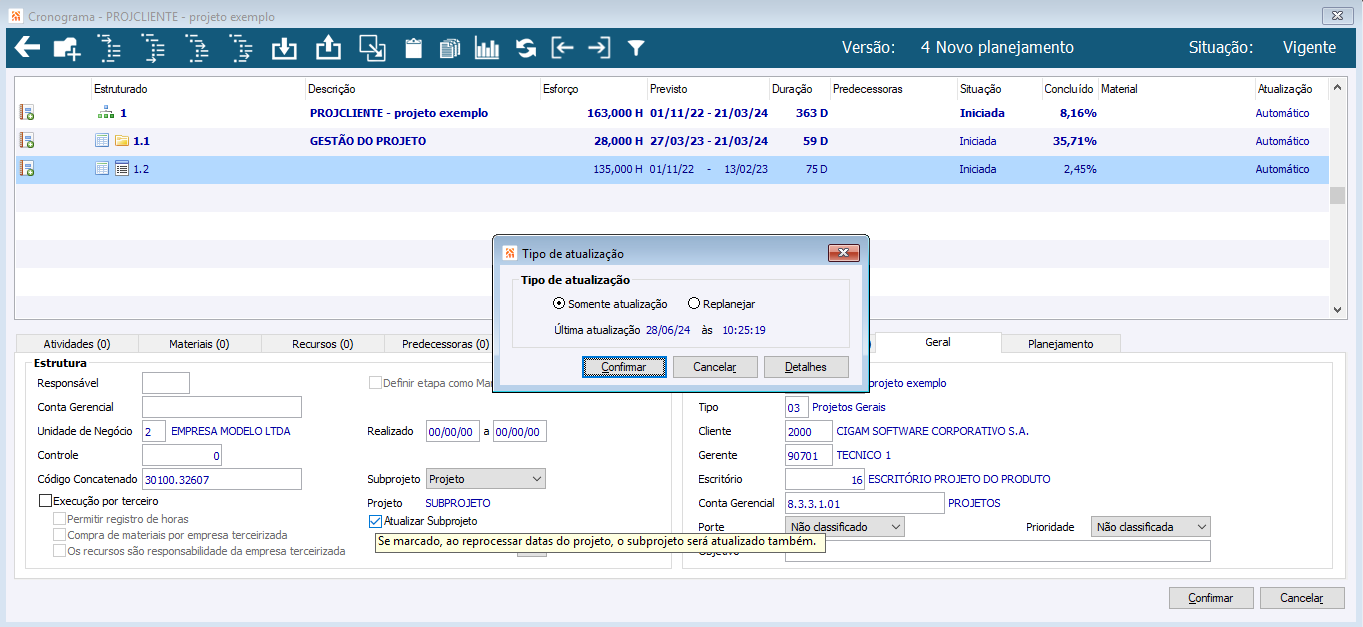Click the add-row icon beside row 1
The height and width of the screenshot is (627, 1363).
coord(27,113)
